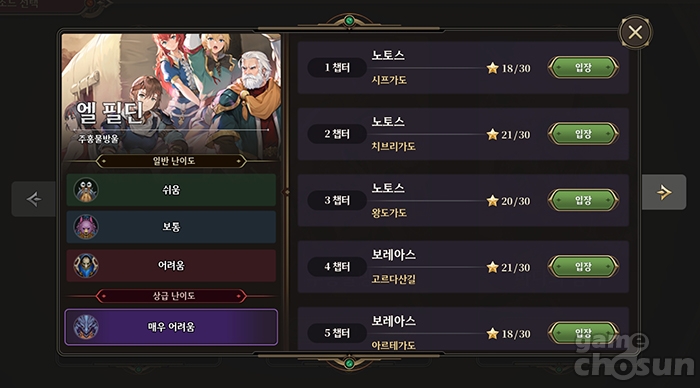Click the 쉬움 difficulty monster icon

pos(86,190)
